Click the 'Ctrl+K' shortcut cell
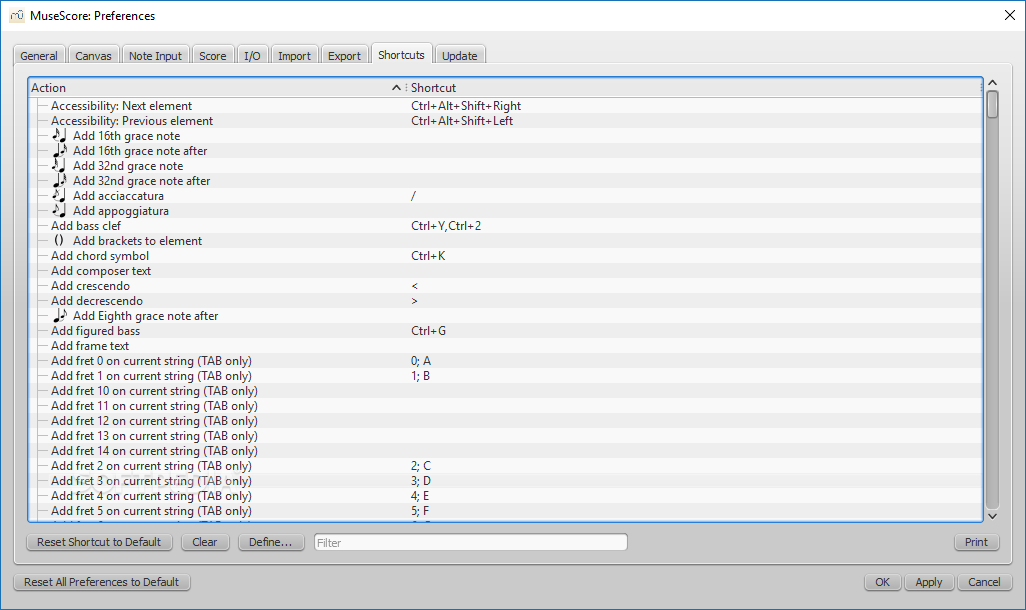Viewport: 1026px width, 610px height. click(428, 256)
